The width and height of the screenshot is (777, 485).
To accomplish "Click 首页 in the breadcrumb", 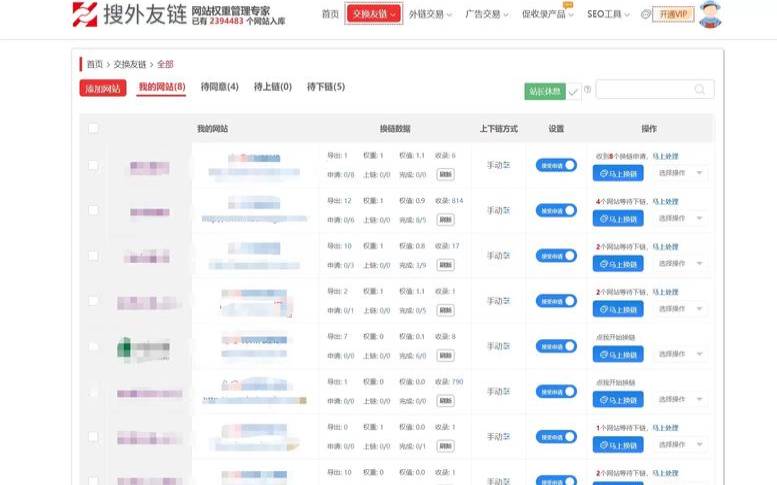I will pos(95,64).
